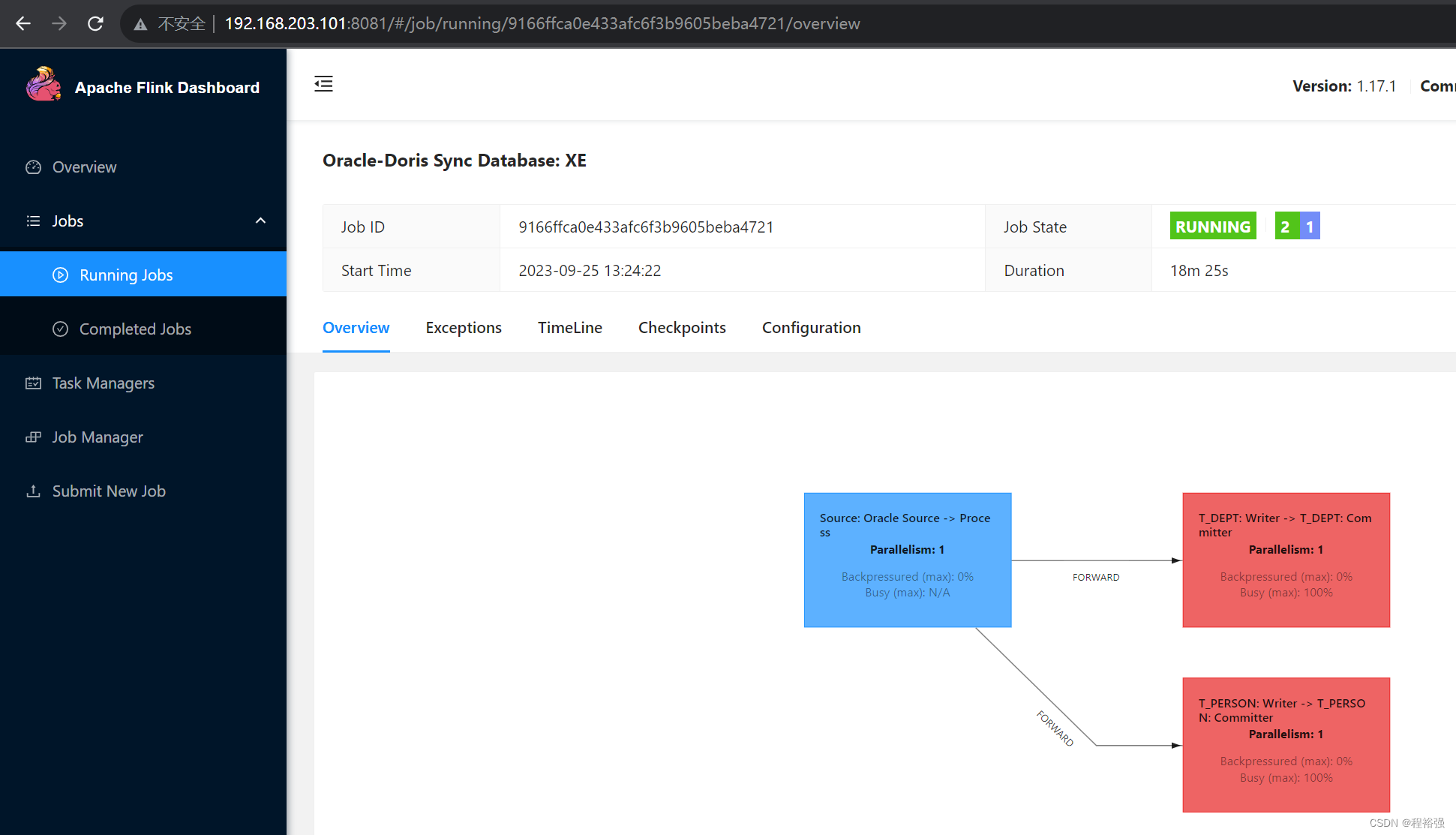The width and height of the screenshot is (1456, 835).
Task: Click the Completed Jobs check-circle icon
Action: click(60, 329)
